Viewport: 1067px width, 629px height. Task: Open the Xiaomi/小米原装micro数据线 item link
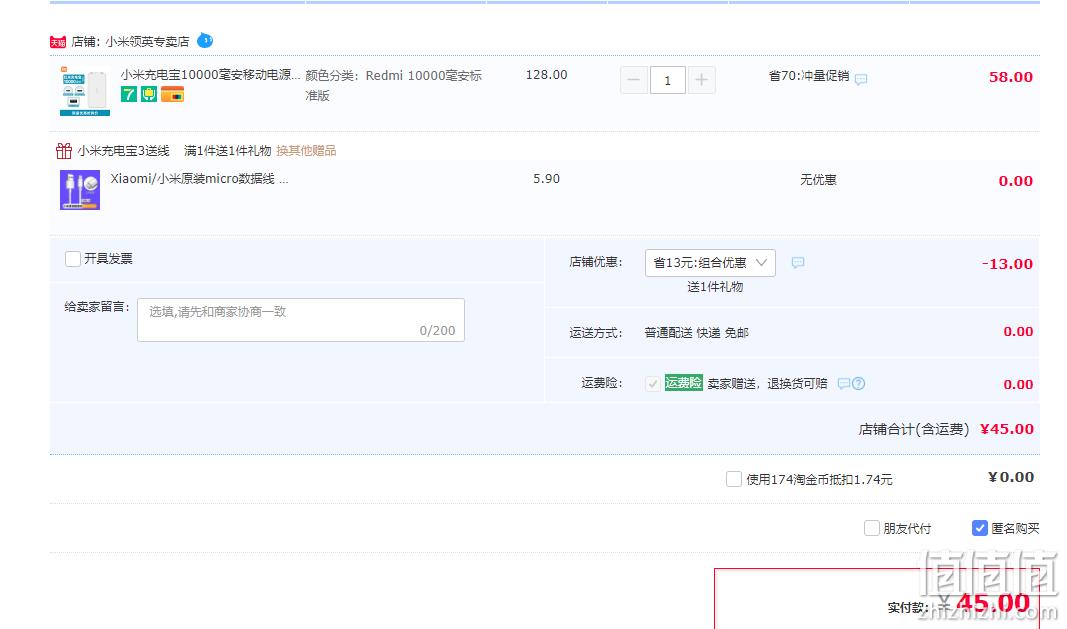[x=199, y=179]
